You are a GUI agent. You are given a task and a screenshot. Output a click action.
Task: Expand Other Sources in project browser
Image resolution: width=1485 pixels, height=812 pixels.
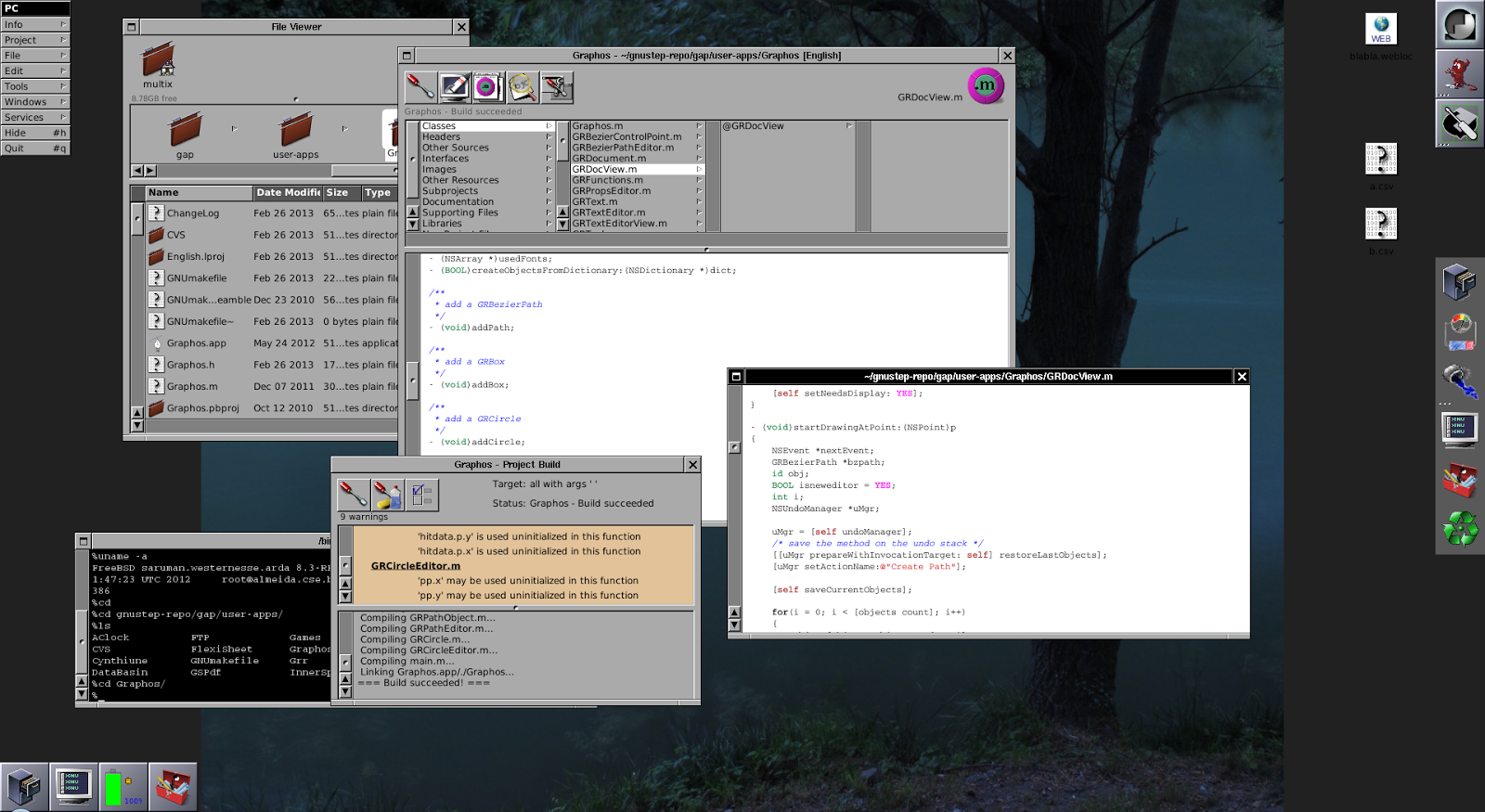pyautogui.click(x=486, y=148)
